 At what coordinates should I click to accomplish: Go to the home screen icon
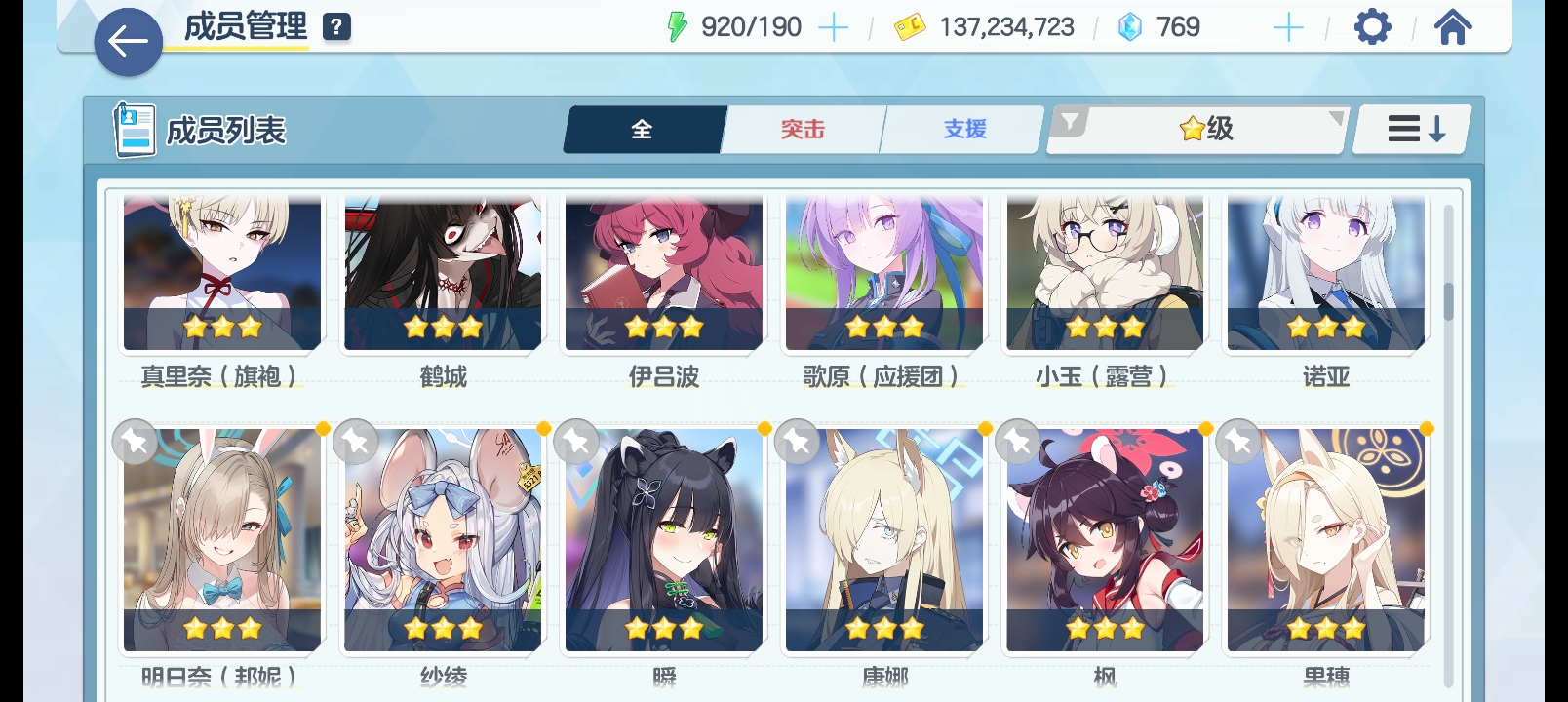1452,27
